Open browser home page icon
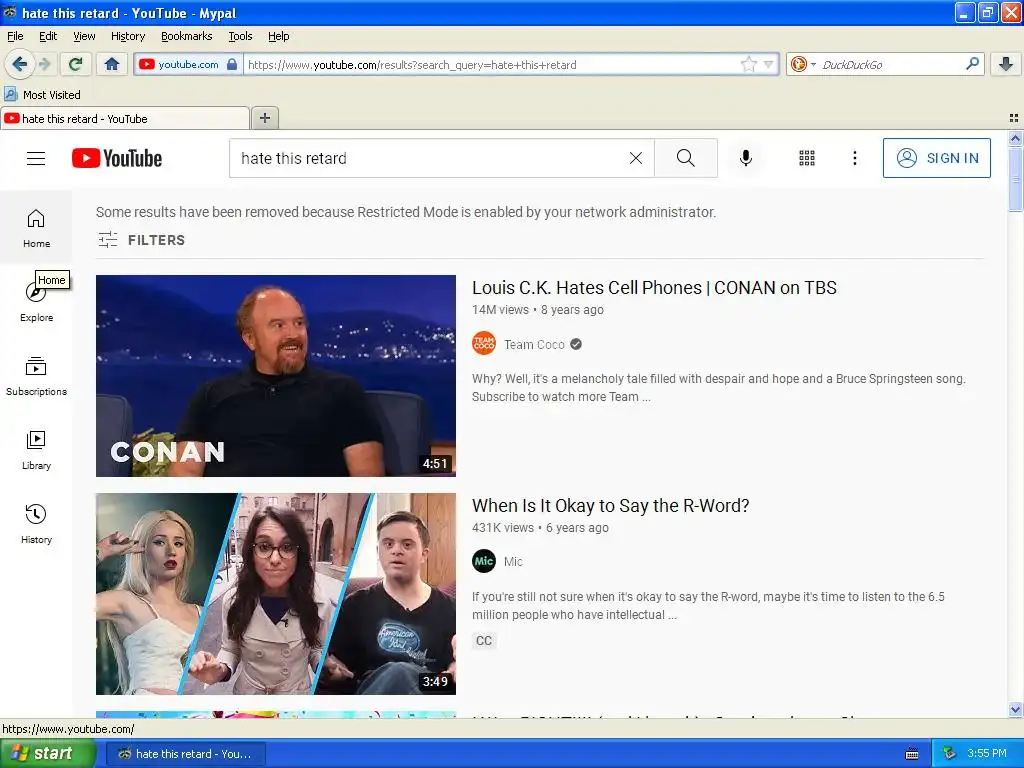Image resolution: width=1024 pixels, height=768 pixels. coord(112,64)
